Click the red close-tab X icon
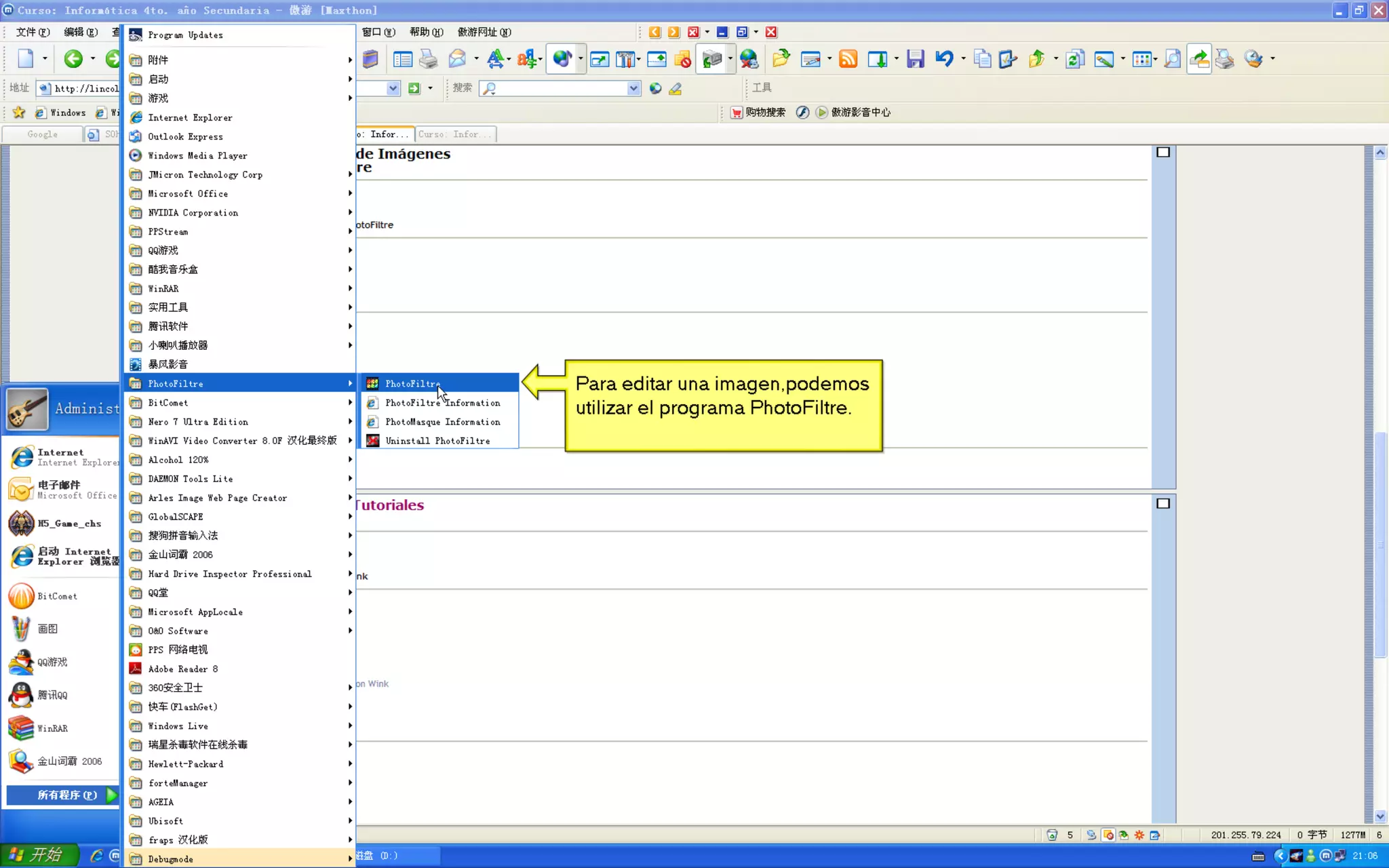1389x868 pixels. pyautogui.click(x=771, y=32)
